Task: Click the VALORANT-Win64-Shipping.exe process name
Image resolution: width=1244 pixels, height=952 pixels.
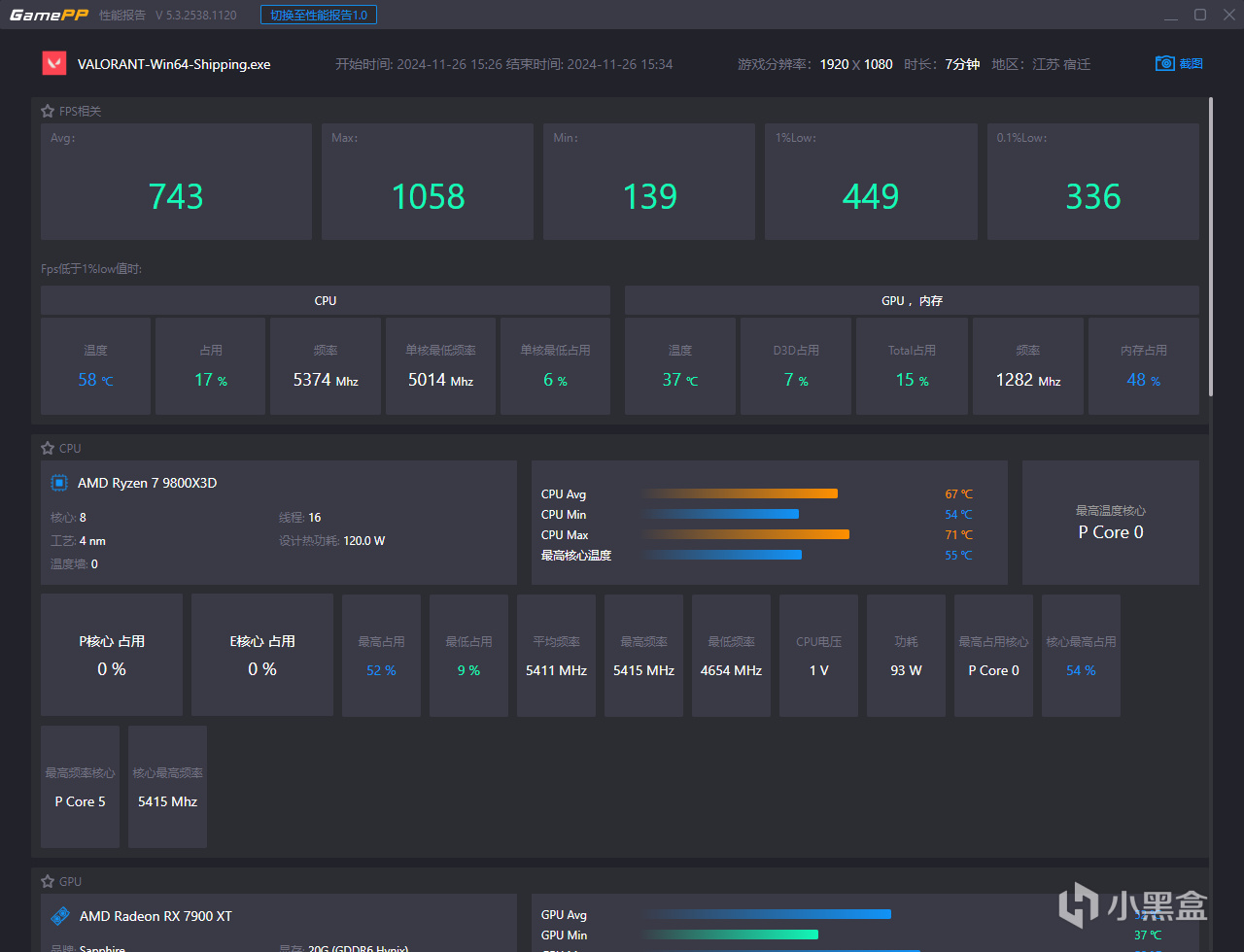Action: (174, 64)
